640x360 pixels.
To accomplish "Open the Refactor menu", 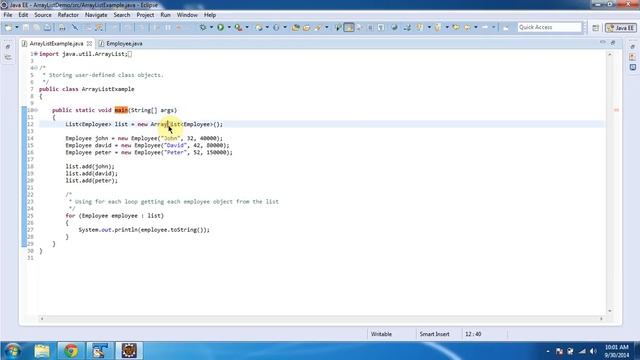I will [x=68, y=15].
